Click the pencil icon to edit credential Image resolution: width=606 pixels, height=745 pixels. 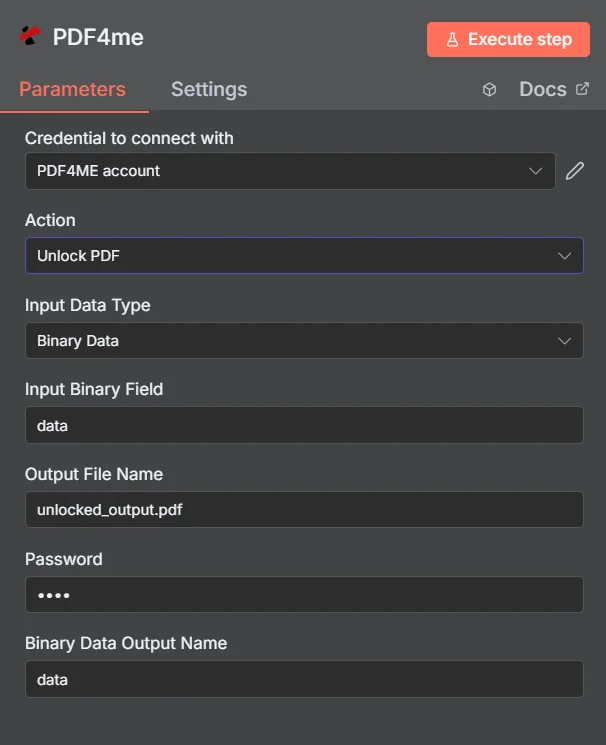[x=575, y=171]
